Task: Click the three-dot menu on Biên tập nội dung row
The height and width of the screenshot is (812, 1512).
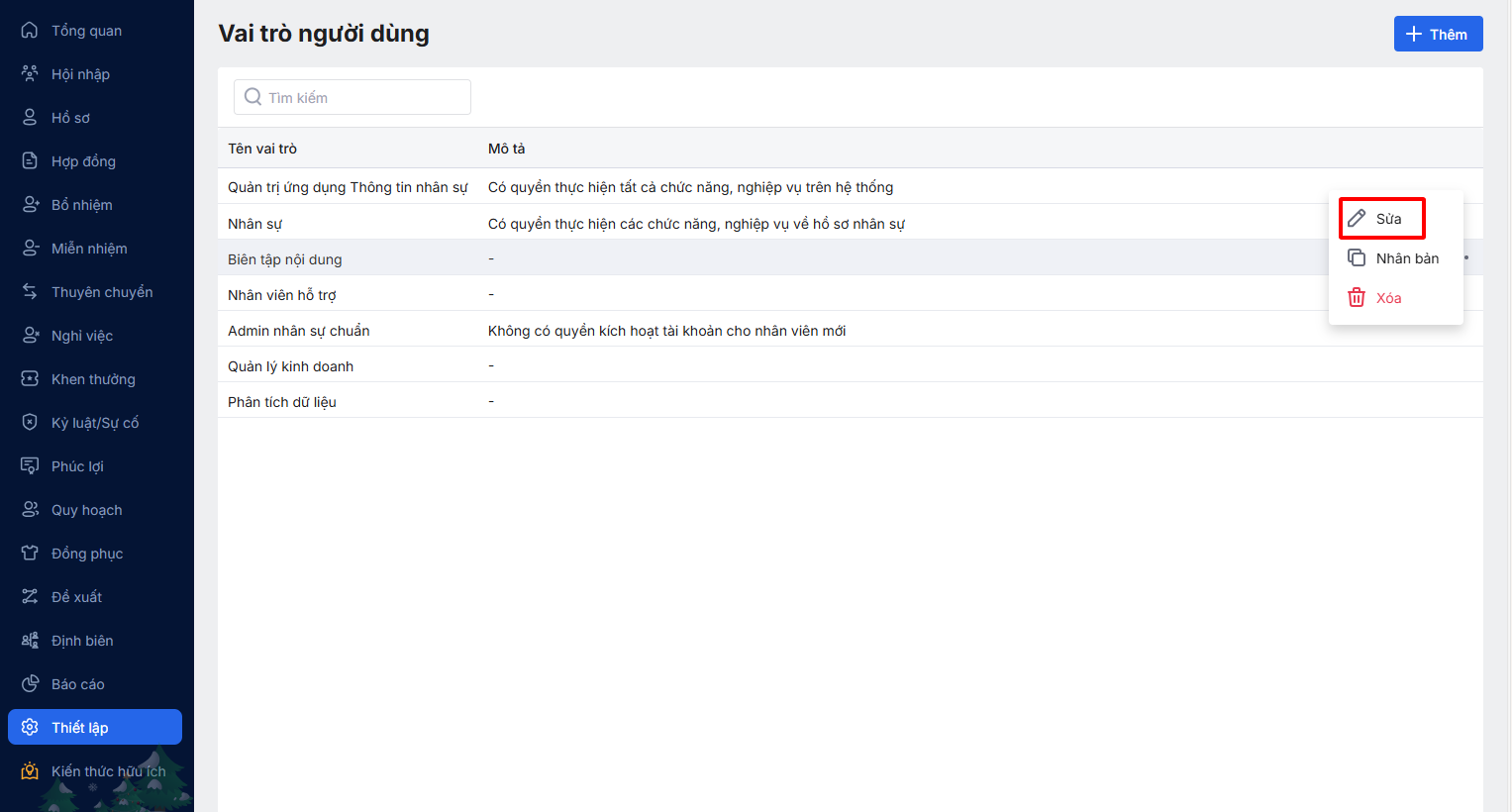Action: tap(1466, 258)
